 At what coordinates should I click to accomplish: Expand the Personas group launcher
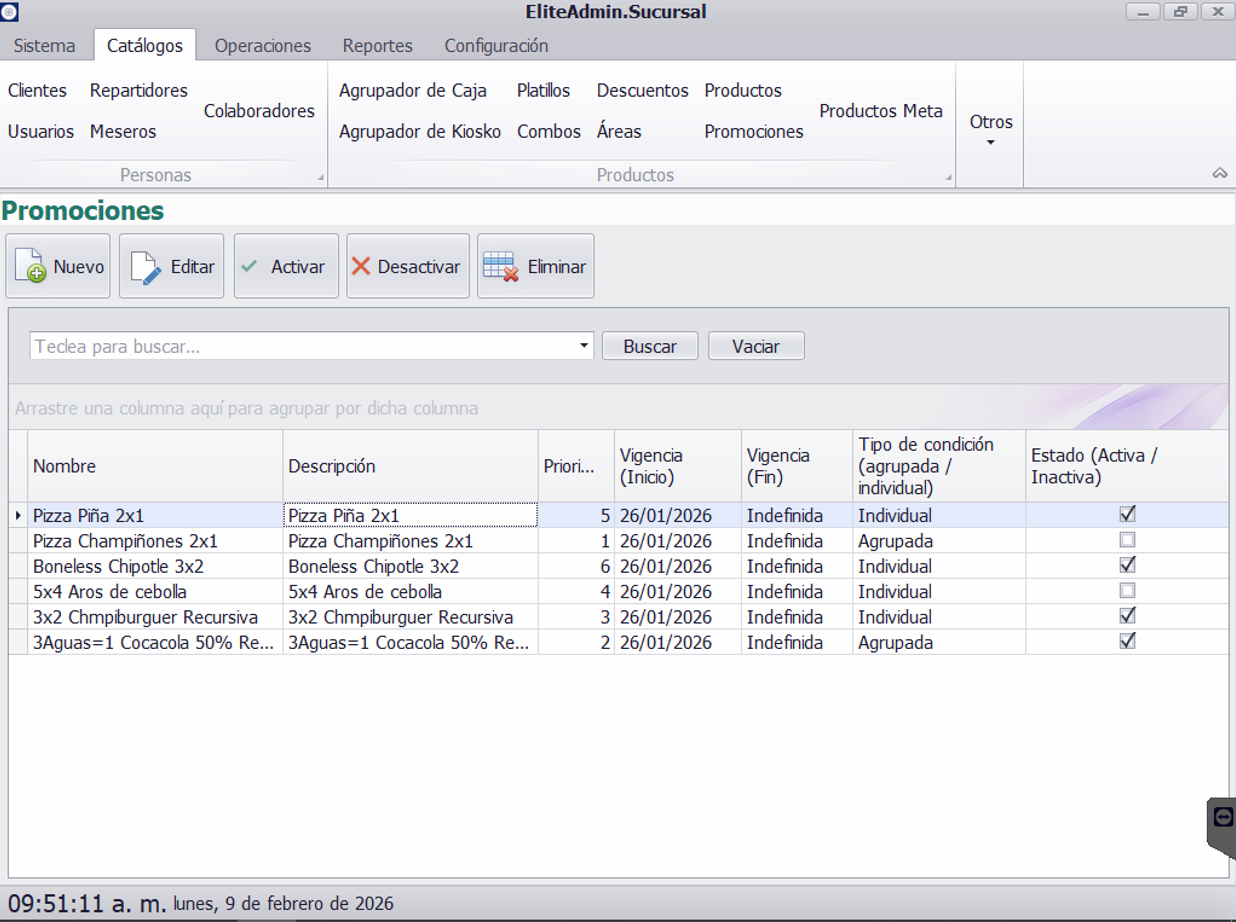[x=321, y=178]
